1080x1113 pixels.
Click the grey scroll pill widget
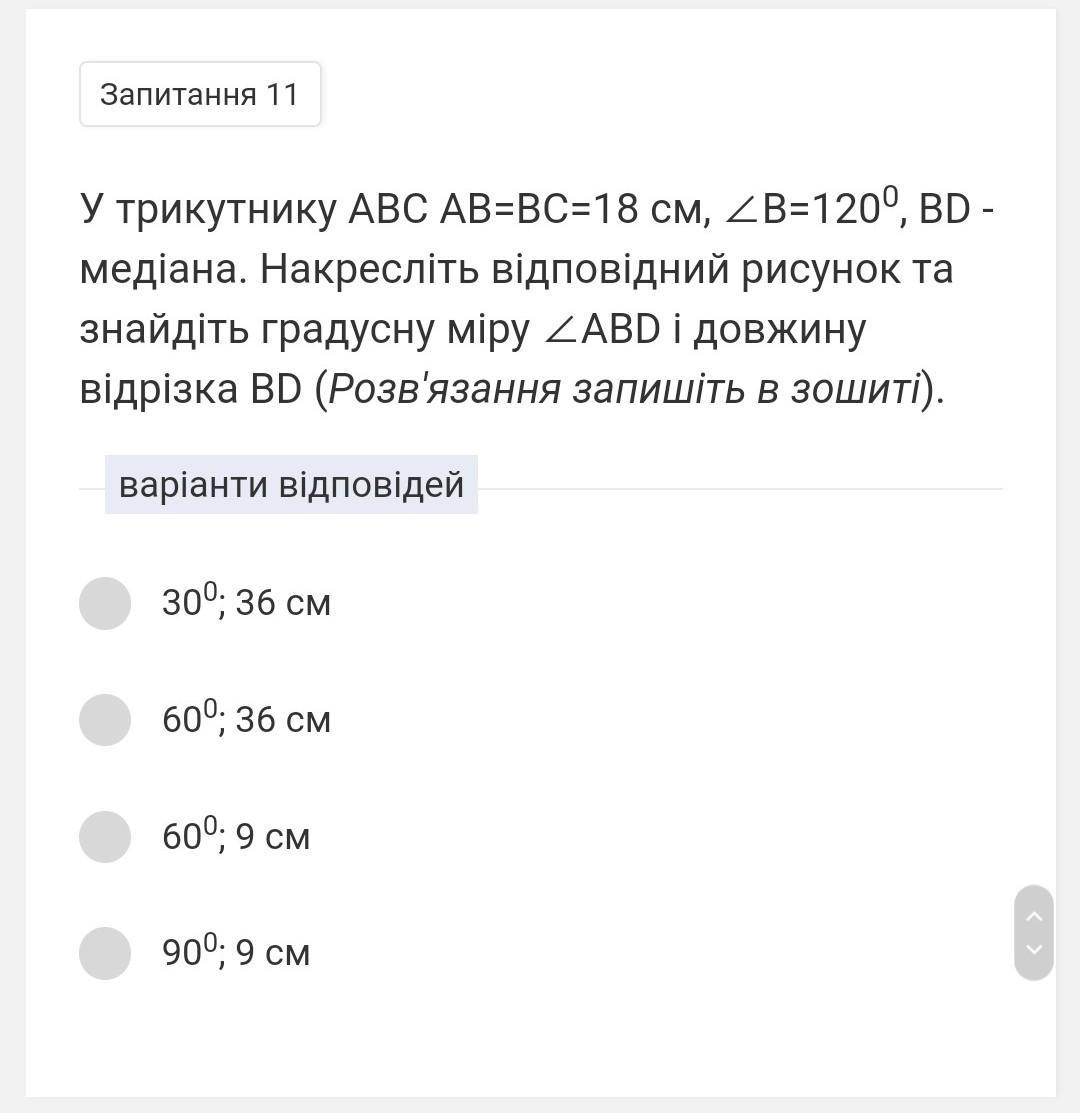click(x=1034, y=932)
